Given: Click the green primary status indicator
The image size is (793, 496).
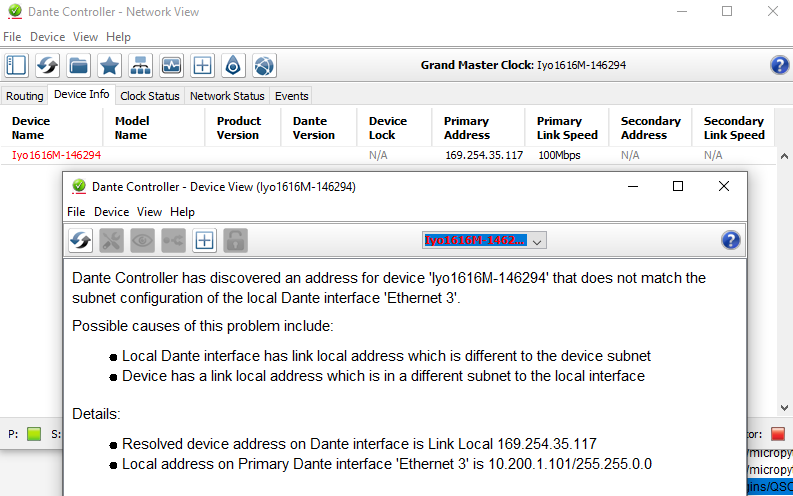Looking at the screenshot, I should coord(34,434).
